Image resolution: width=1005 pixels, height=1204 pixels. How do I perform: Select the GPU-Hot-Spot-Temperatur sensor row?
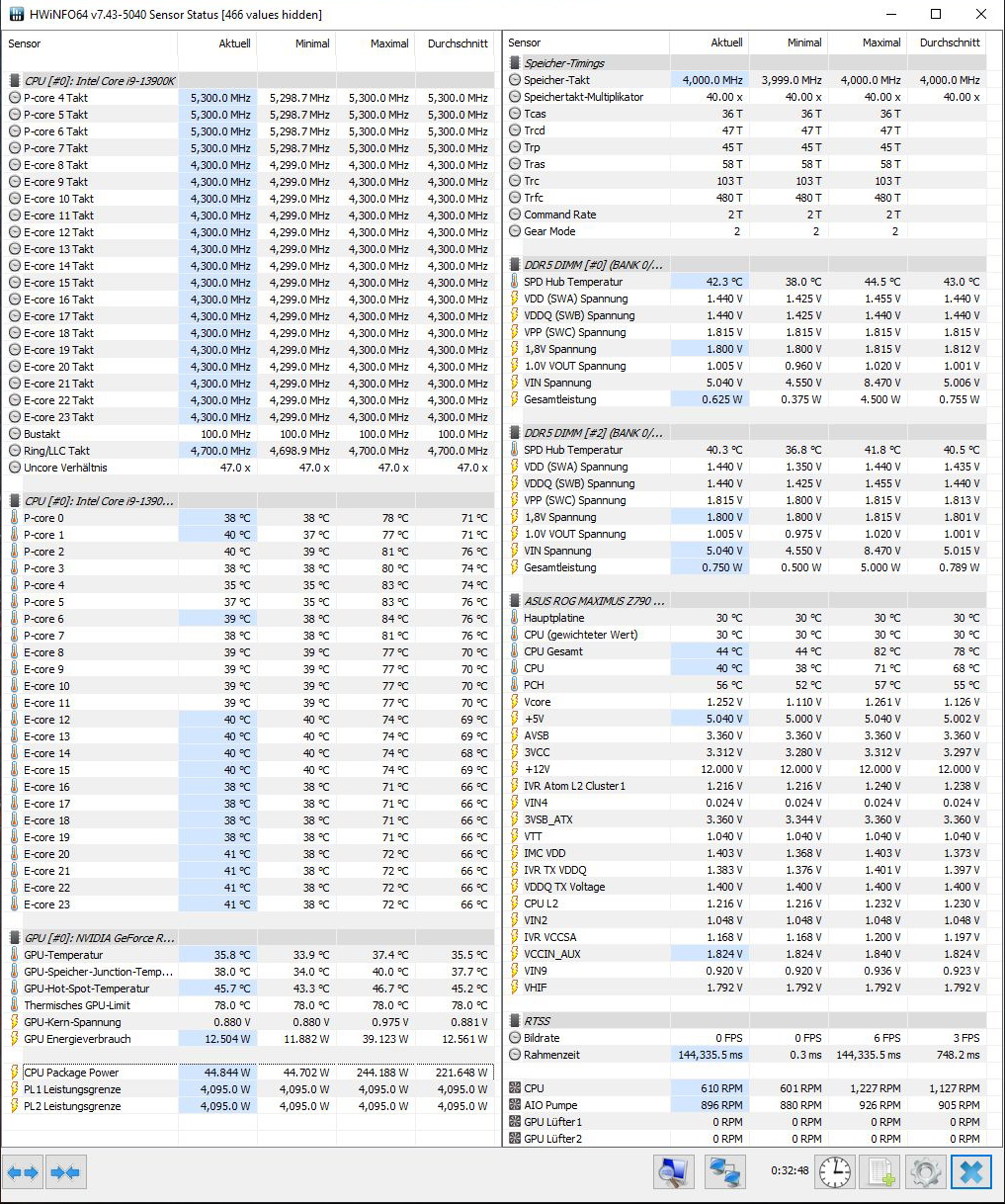[87, 989]
